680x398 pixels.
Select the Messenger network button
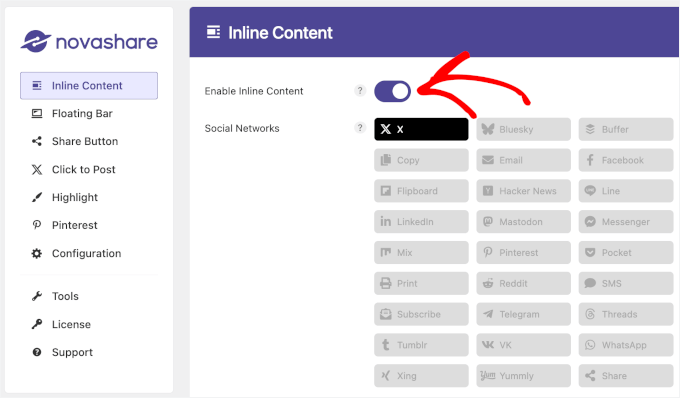[x=626, y=222]
